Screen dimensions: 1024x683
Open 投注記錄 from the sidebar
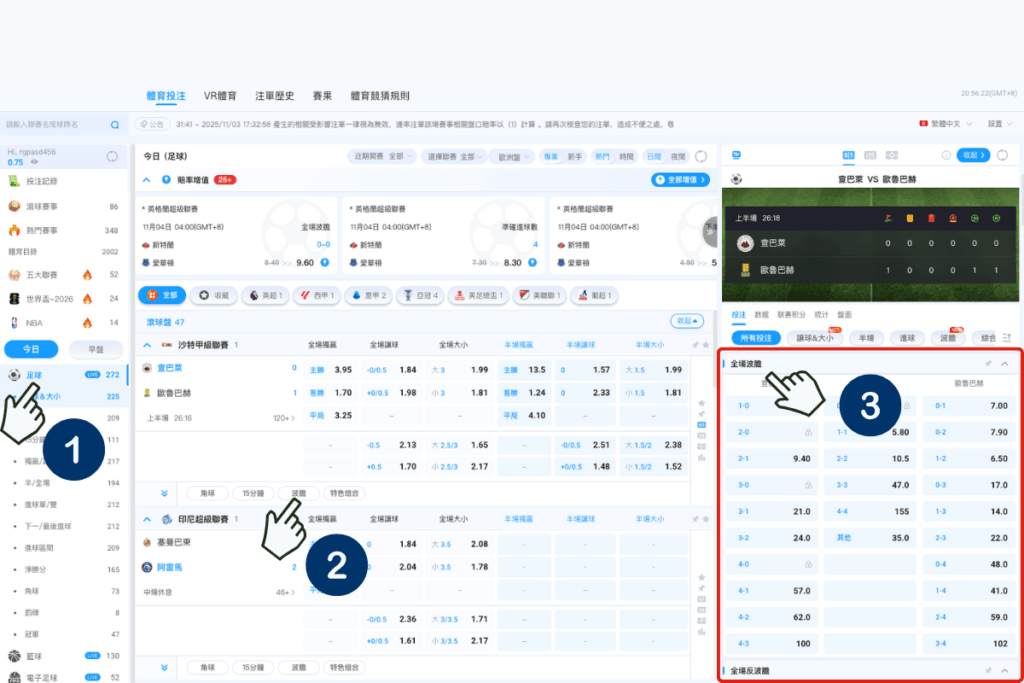coord(40,182)
